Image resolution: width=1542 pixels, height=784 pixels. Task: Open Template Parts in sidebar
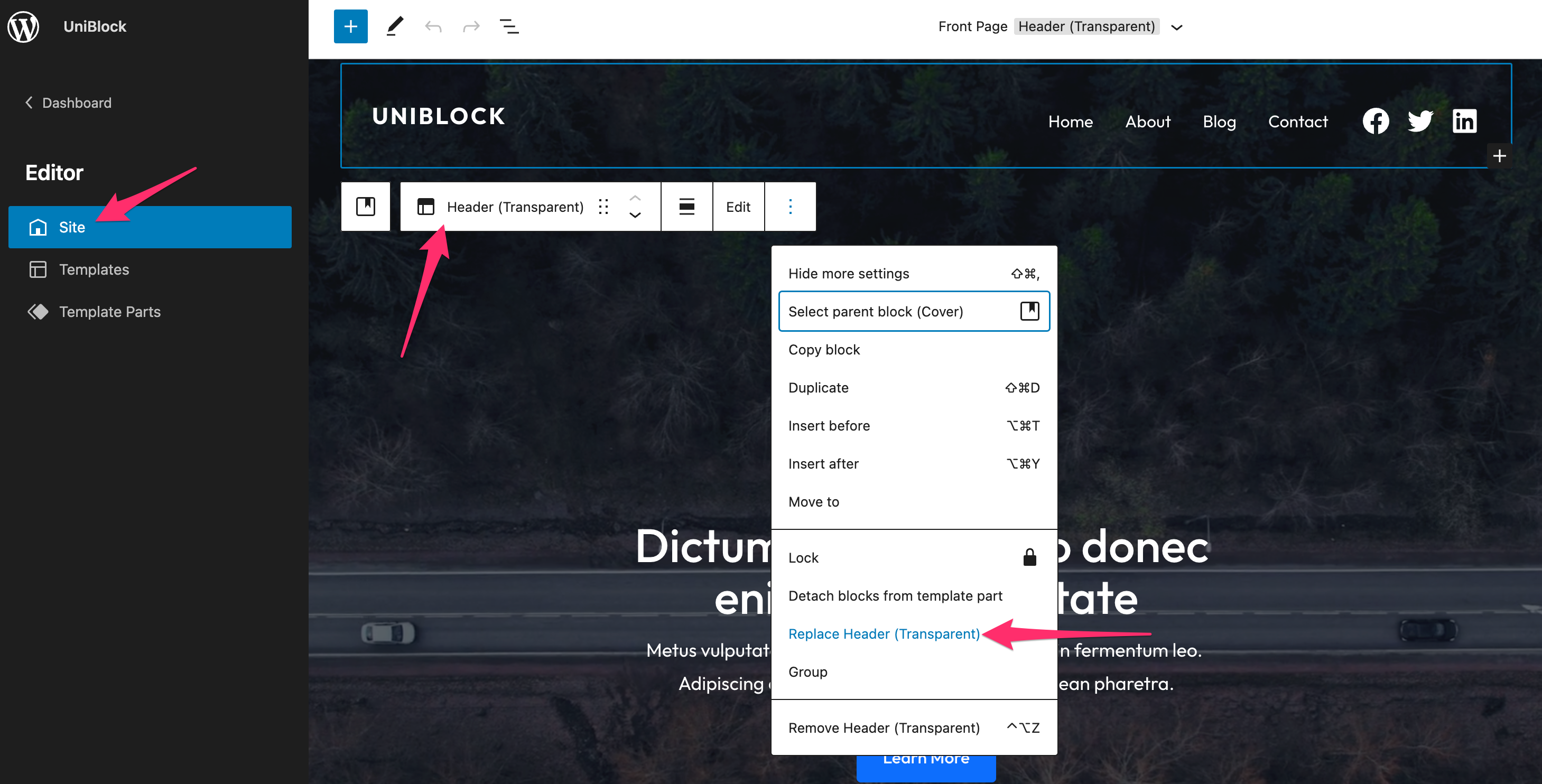coord(109,312)
